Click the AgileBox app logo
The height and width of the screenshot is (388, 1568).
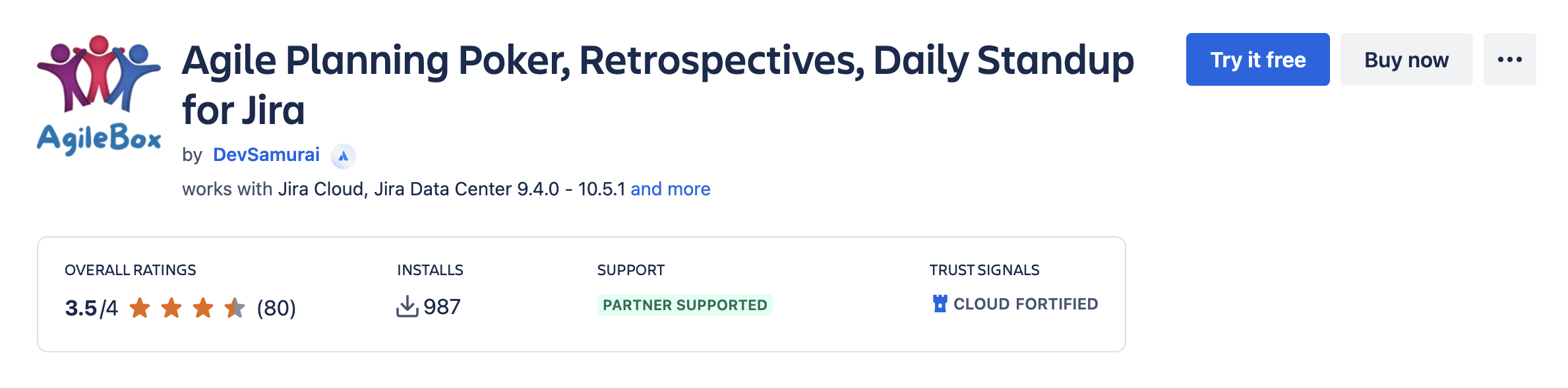[x=99, y=95]
